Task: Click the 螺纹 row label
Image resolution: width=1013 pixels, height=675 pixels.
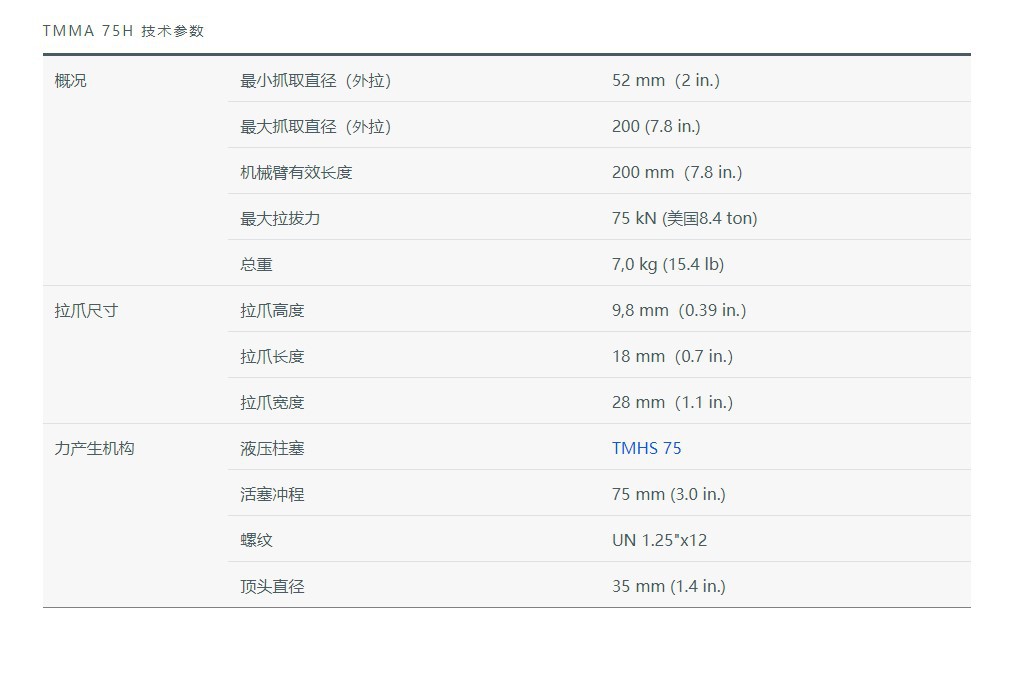Action: click(x=256, y=540)
